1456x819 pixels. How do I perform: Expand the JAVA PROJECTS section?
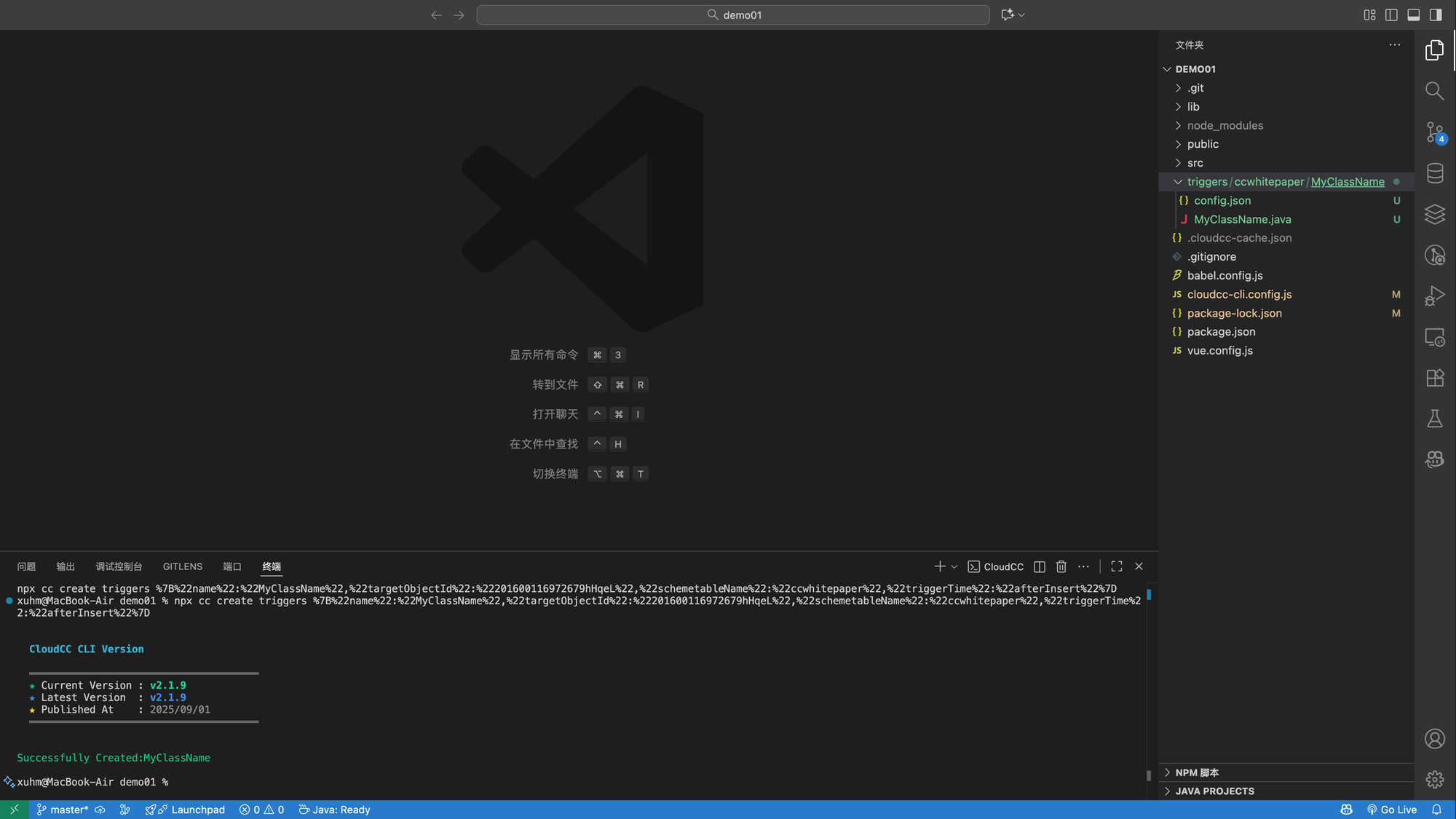point(1214,791)
